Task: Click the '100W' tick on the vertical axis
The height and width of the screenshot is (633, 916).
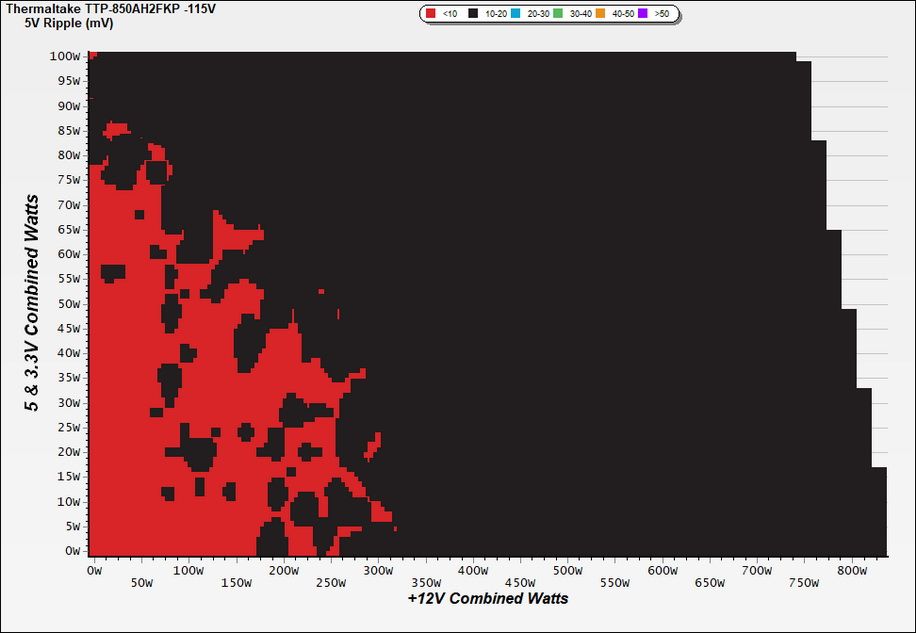Action: 65,57
